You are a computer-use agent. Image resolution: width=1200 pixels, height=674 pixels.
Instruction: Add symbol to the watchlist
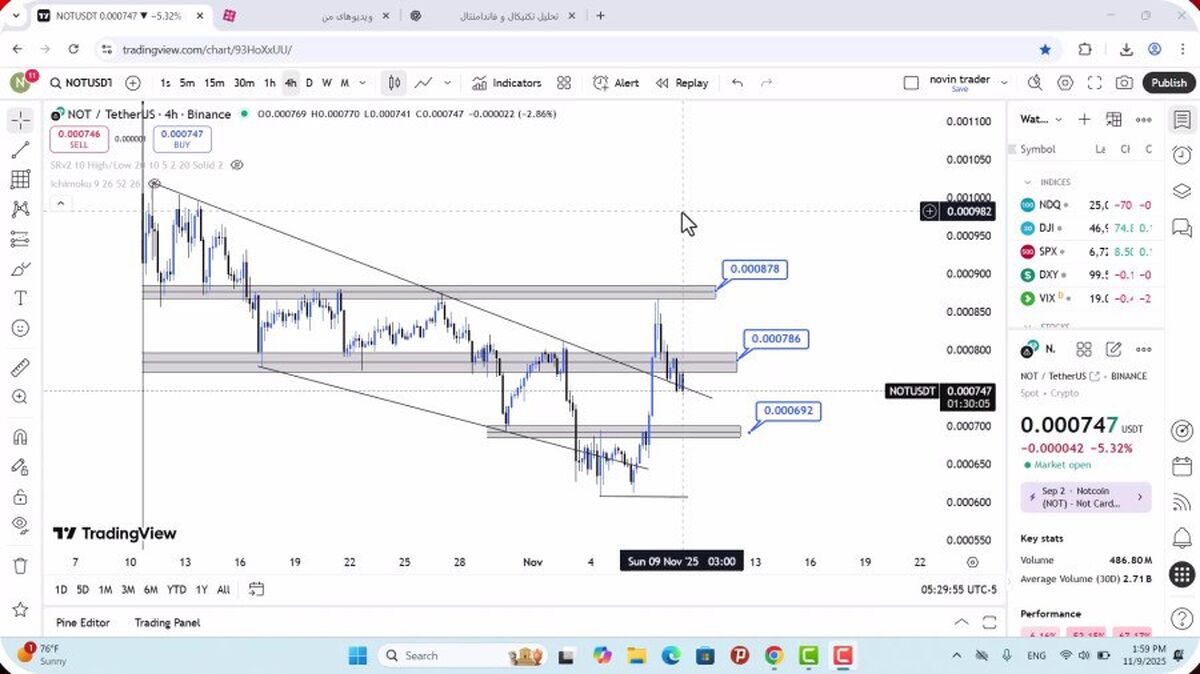tap(1084, 119)
